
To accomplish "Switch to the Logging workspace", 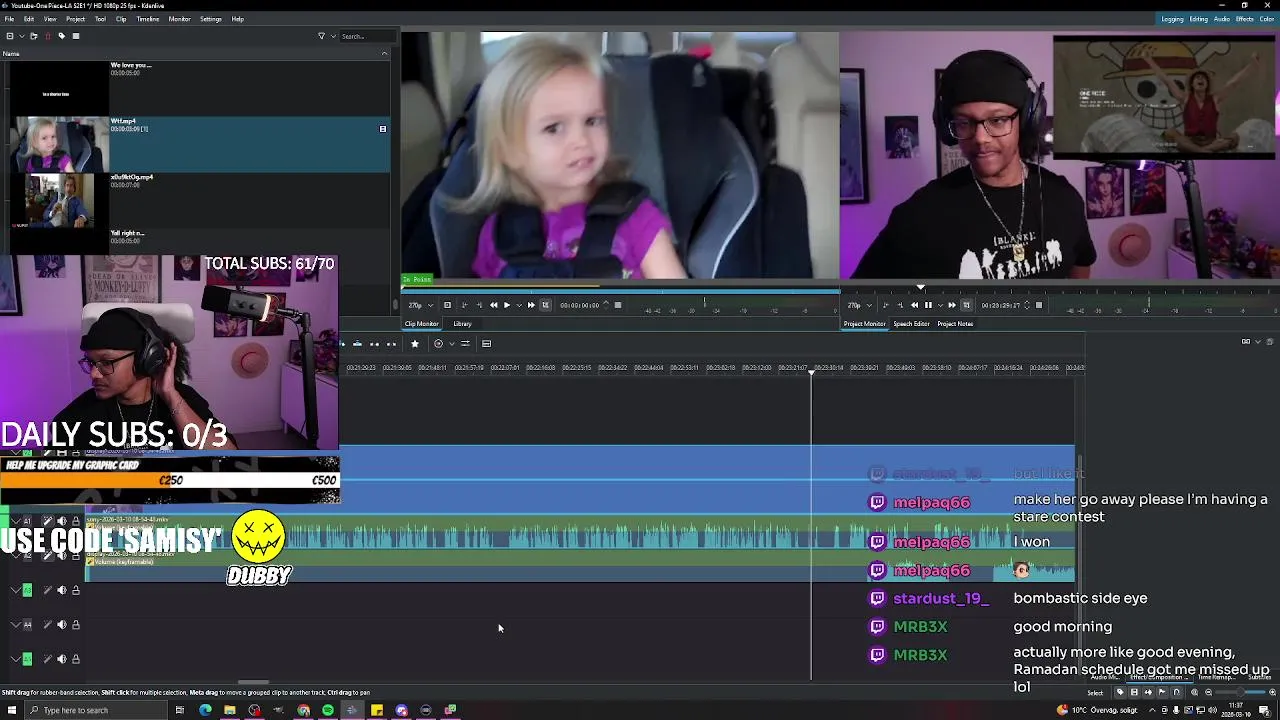I will pyautogui.click(x=1172, y=19).
